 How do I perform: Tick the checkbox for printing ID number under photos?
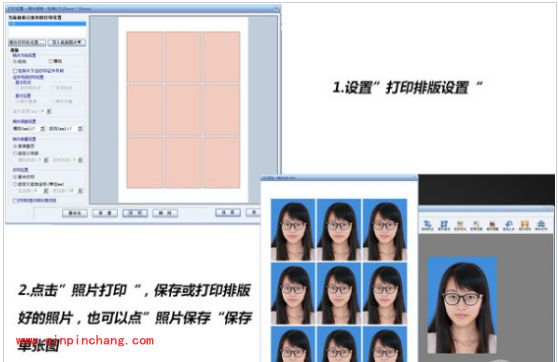(x=15, y=71)
